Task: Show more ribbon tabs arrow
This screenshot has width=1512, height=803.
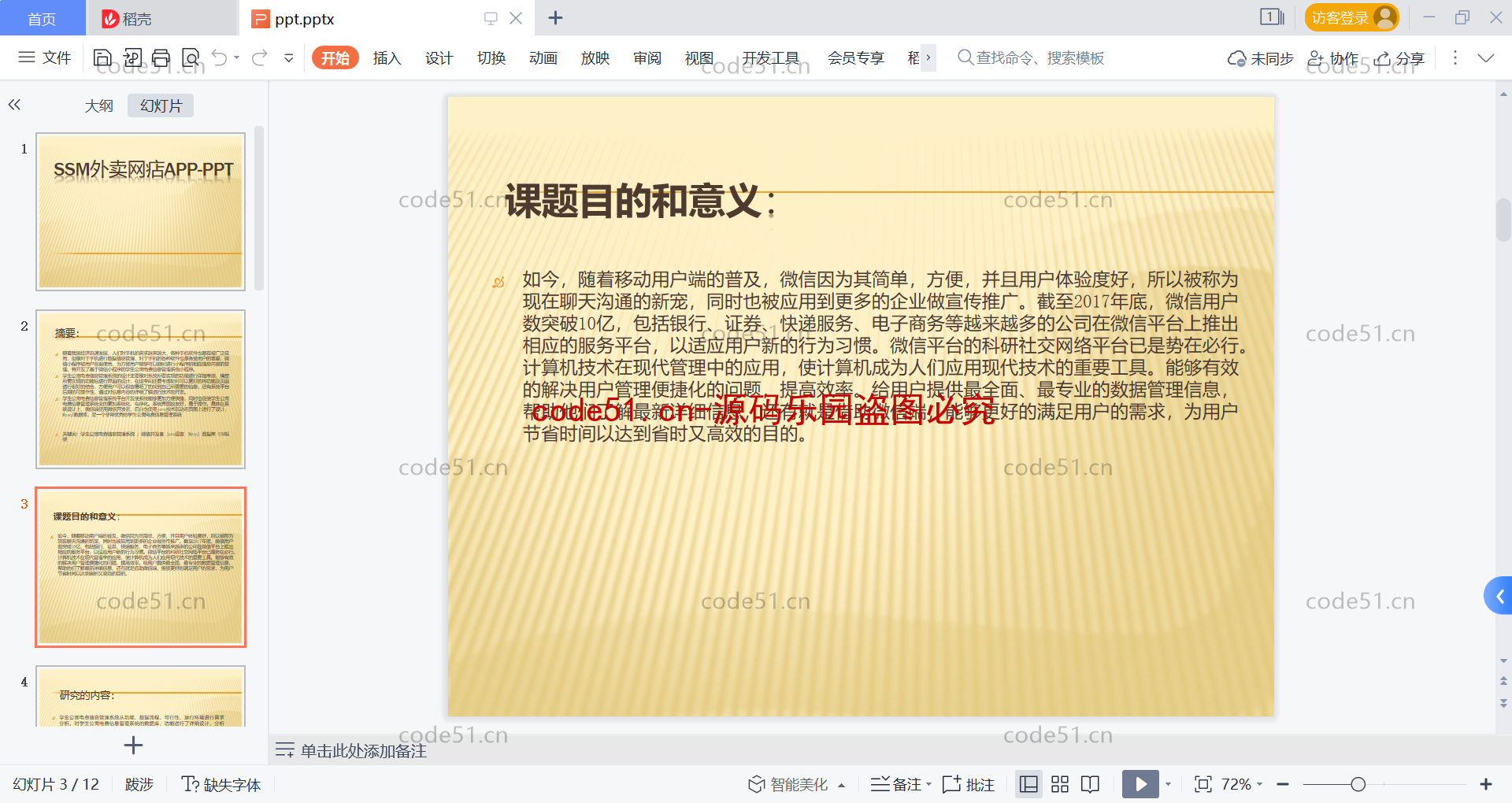Action: pos(928,57)
